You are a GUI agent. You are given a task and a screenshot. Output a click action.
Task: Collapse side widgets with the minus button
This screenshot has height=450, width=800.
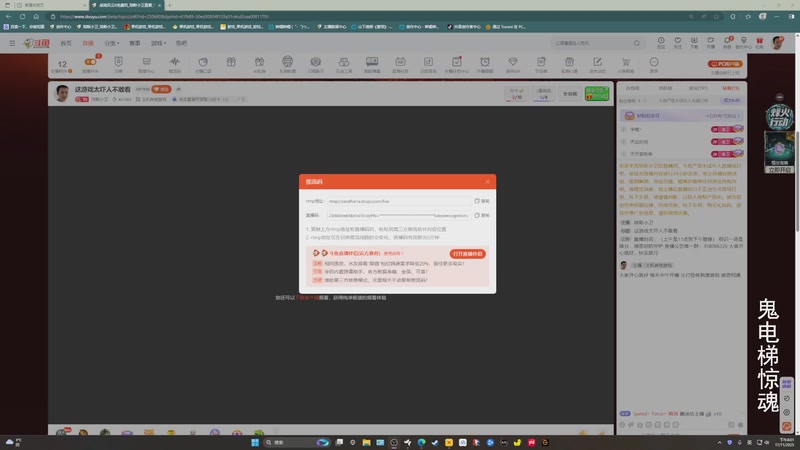(x=779, y=97)
